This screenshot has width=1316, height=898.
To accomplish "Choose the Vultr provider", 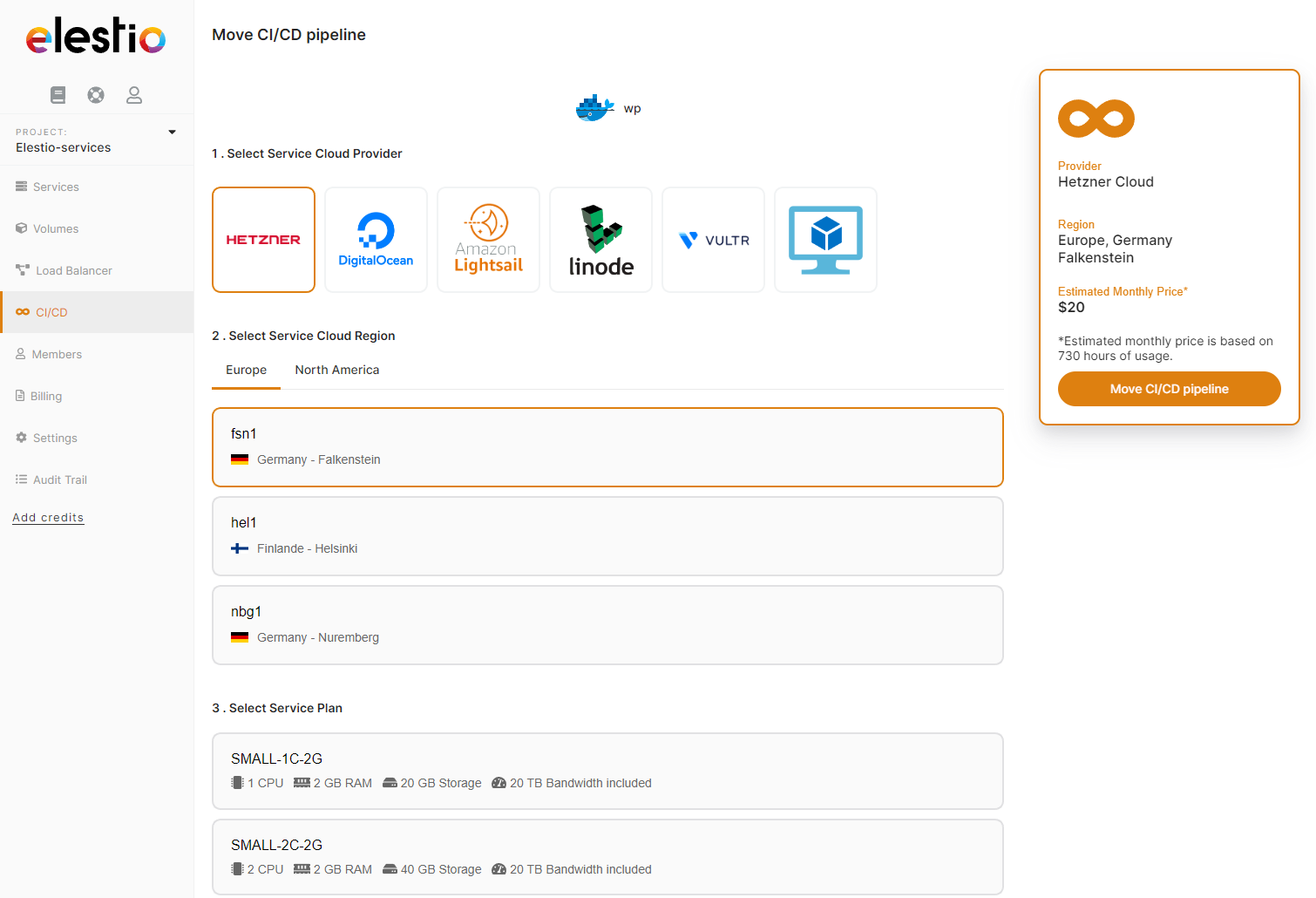I will pyautogui.click(x=713, y=240).
